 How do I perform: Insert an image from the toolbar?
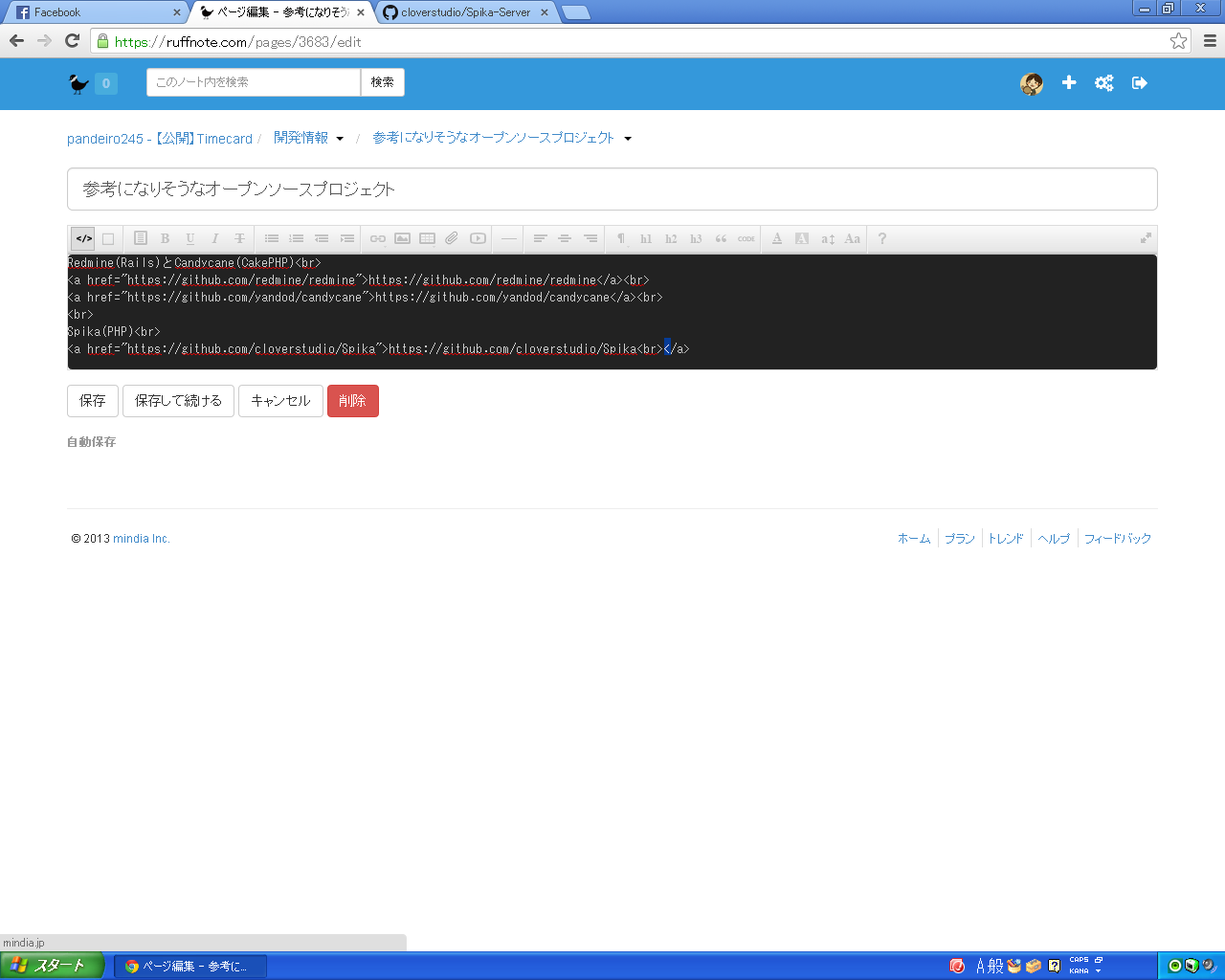click(x=403, y=238)
